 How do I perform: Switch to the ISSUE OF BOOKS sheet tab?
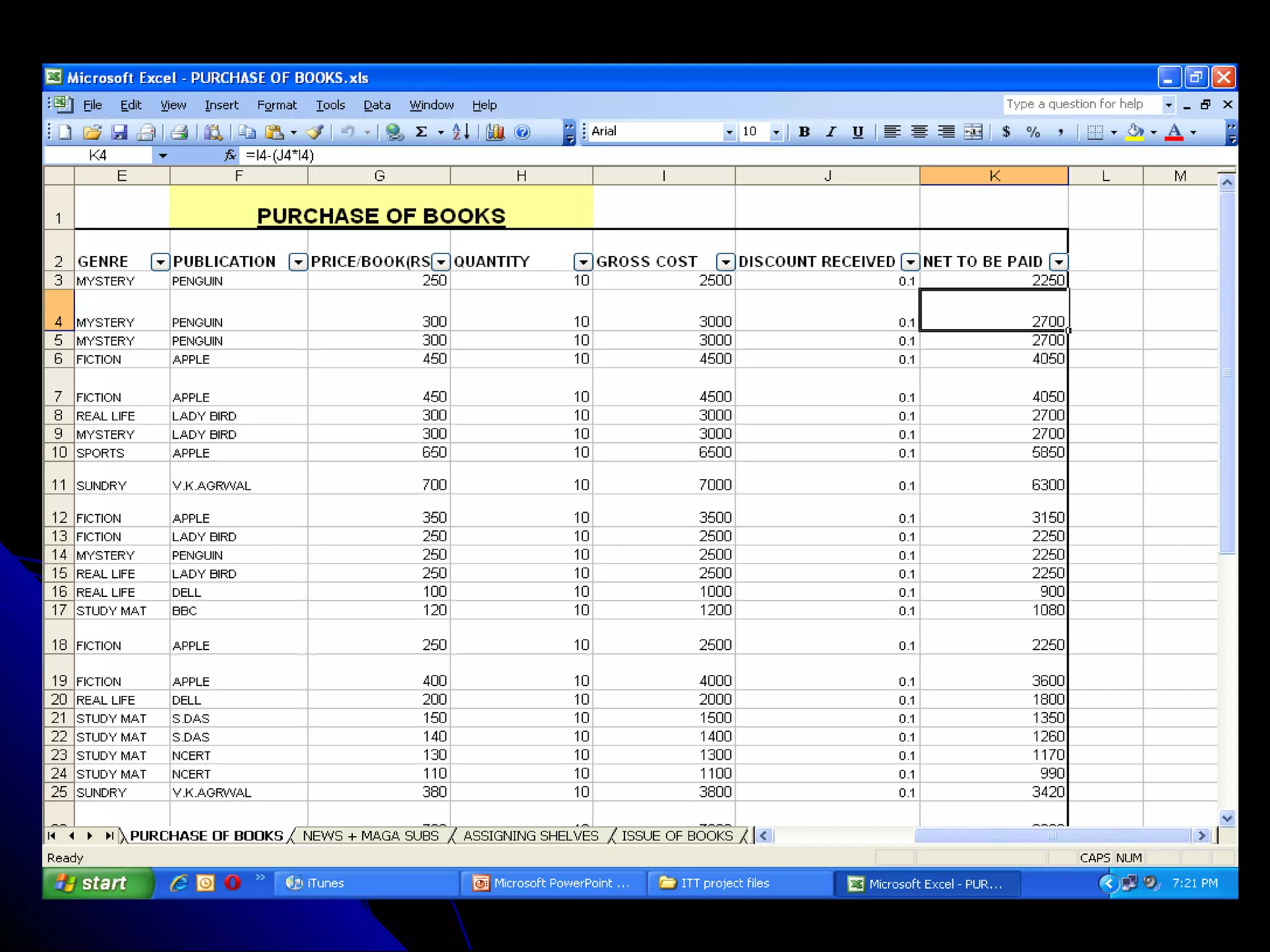[677, 836]
